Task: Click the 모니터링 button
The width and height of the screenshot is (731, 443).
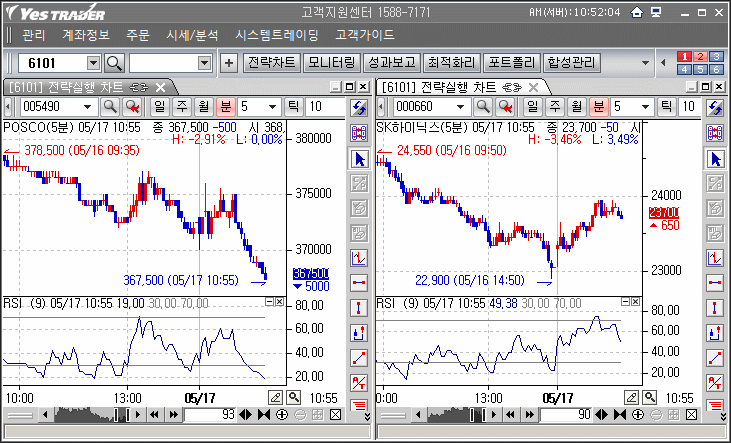Action: point(331,63)
